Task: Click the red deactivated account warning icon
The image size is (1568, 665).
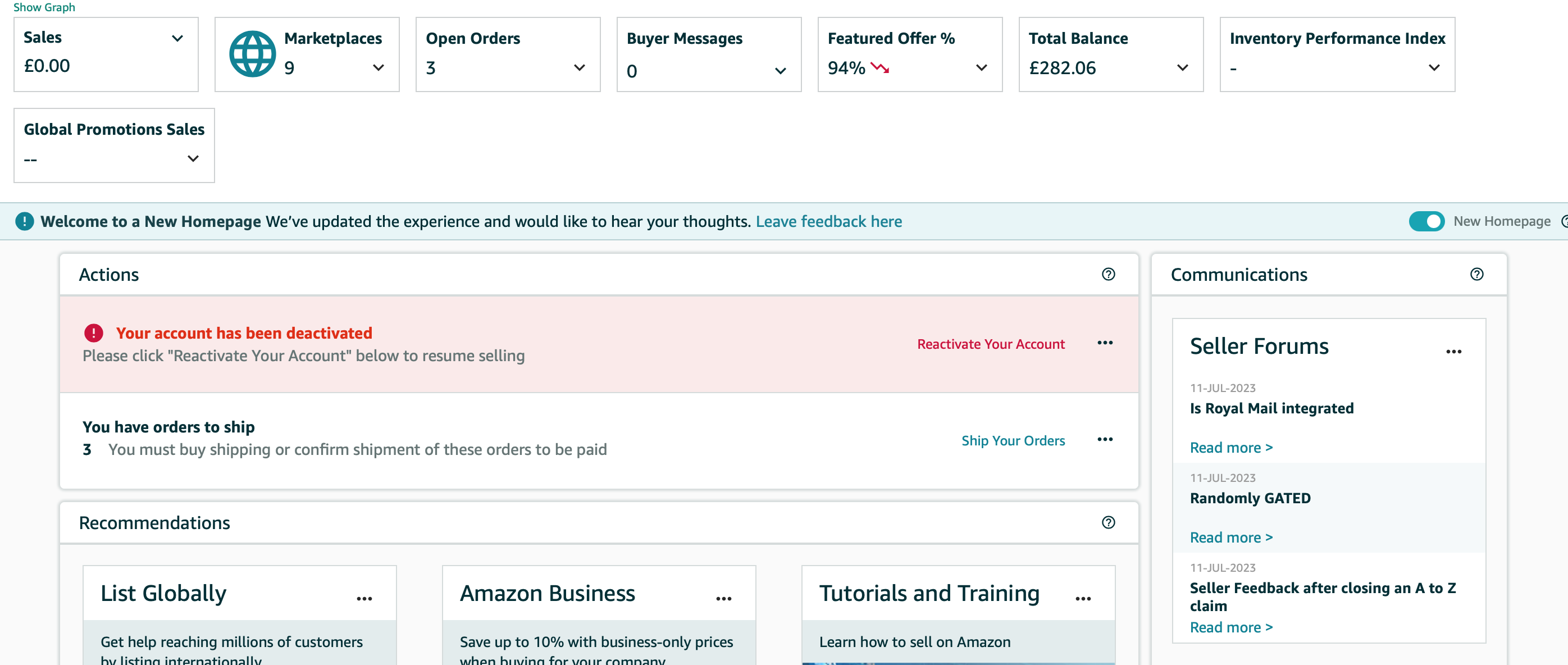Action: 93,333
